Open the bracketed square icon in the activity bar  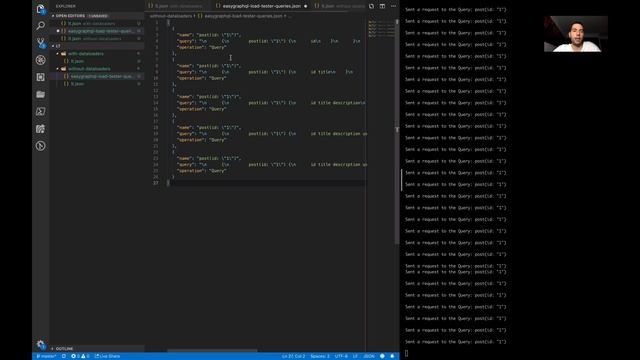click(40, 77)
